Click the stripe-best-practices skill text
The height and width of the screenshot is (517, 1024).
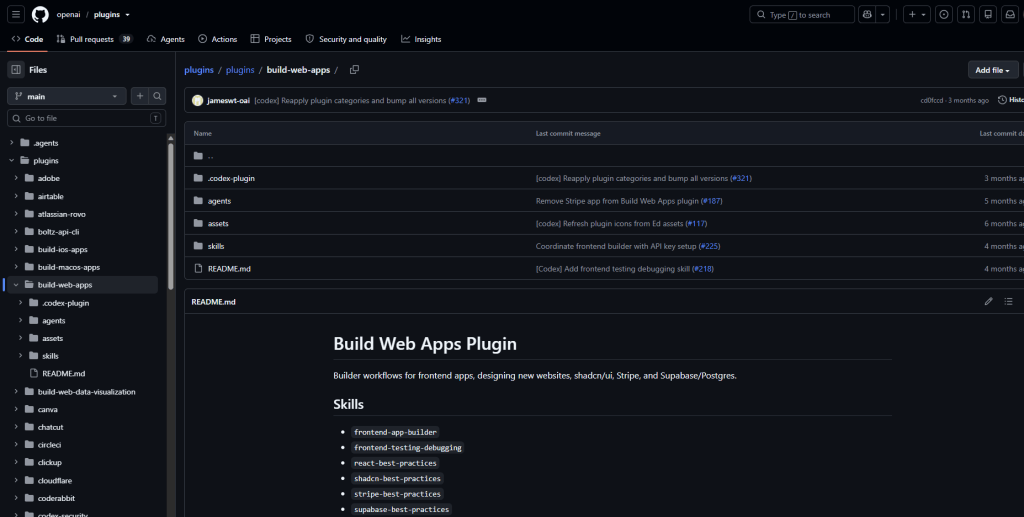pyautogui.click(x=397, y=494)
